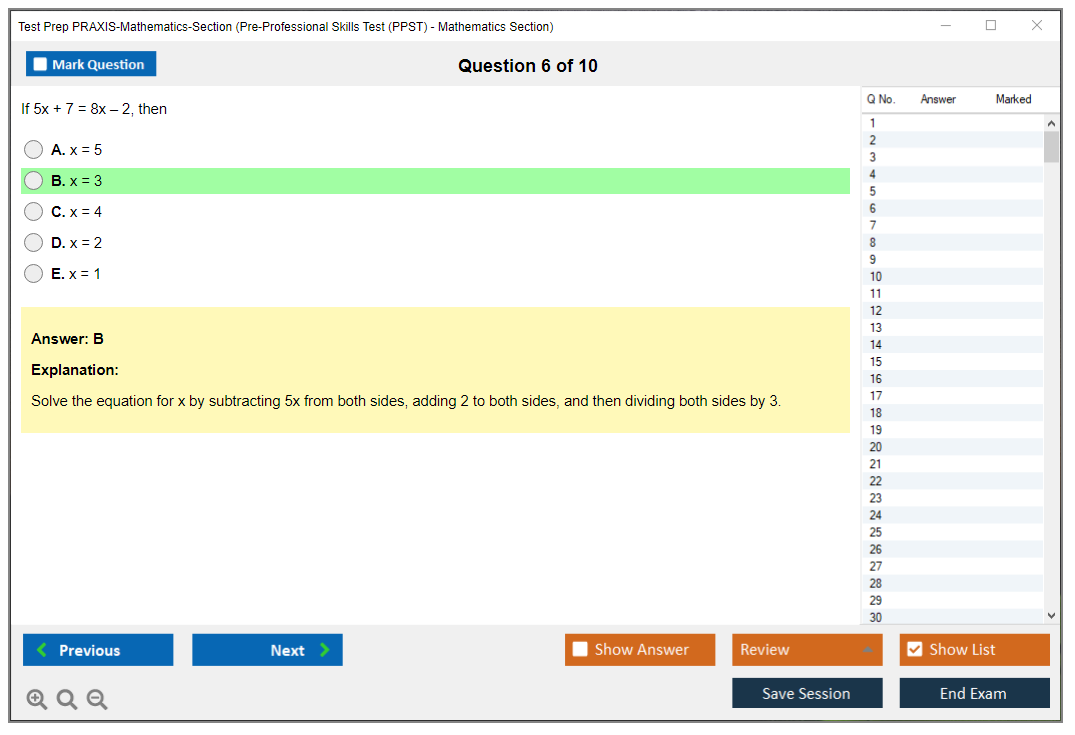Click the Marked column header
This screenshot has width=1075, height=735.
tap(1013, 99)
